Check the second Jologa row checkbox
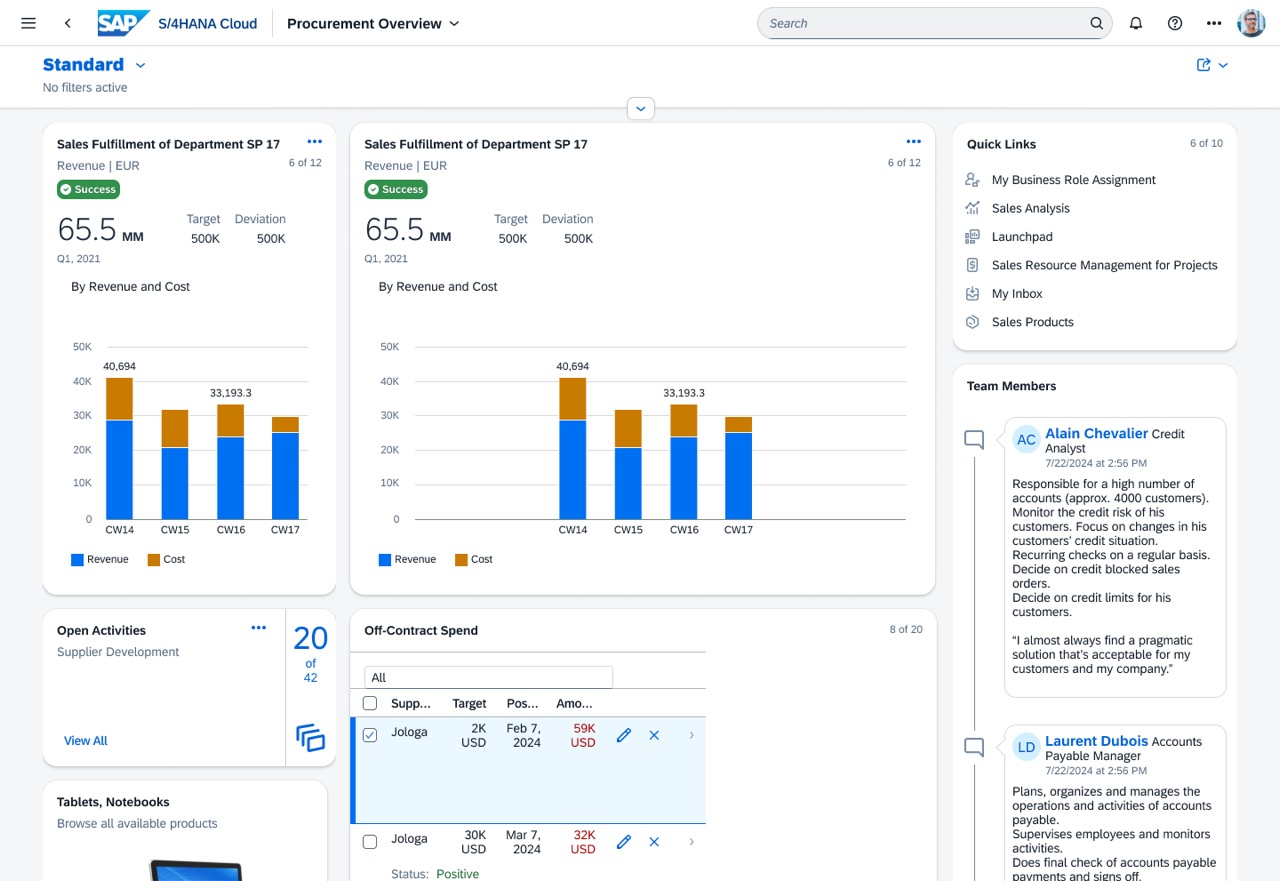This screenshot has height=881, width=1280. tap(370, 842)
